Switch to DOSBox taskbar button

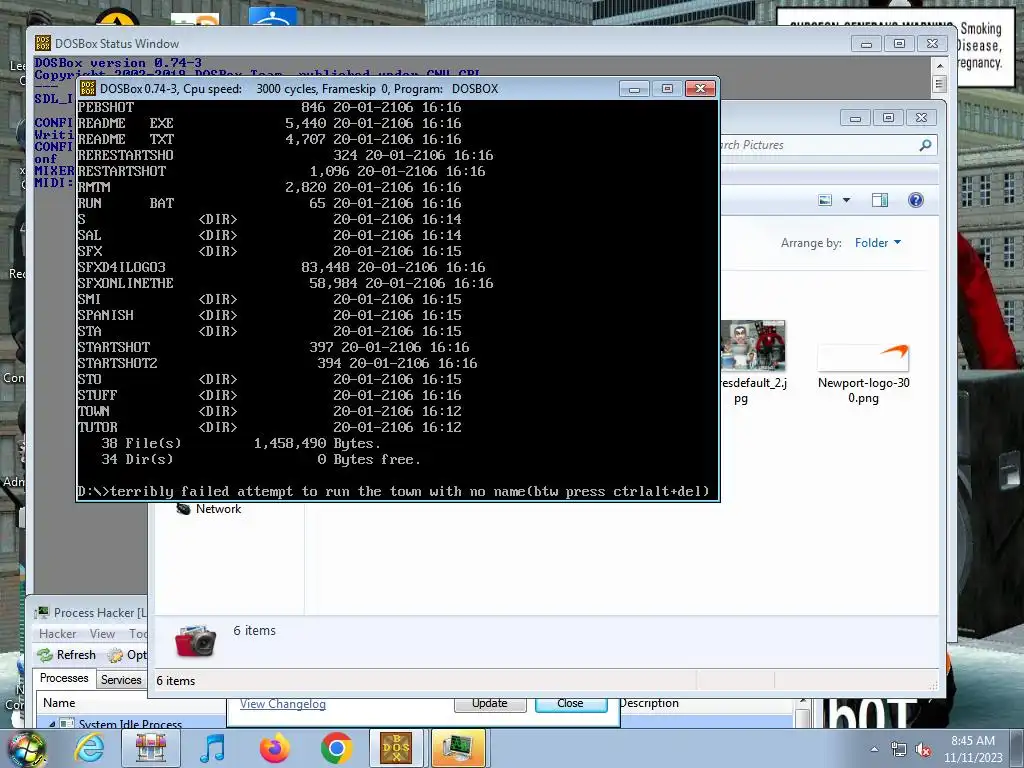396,748
